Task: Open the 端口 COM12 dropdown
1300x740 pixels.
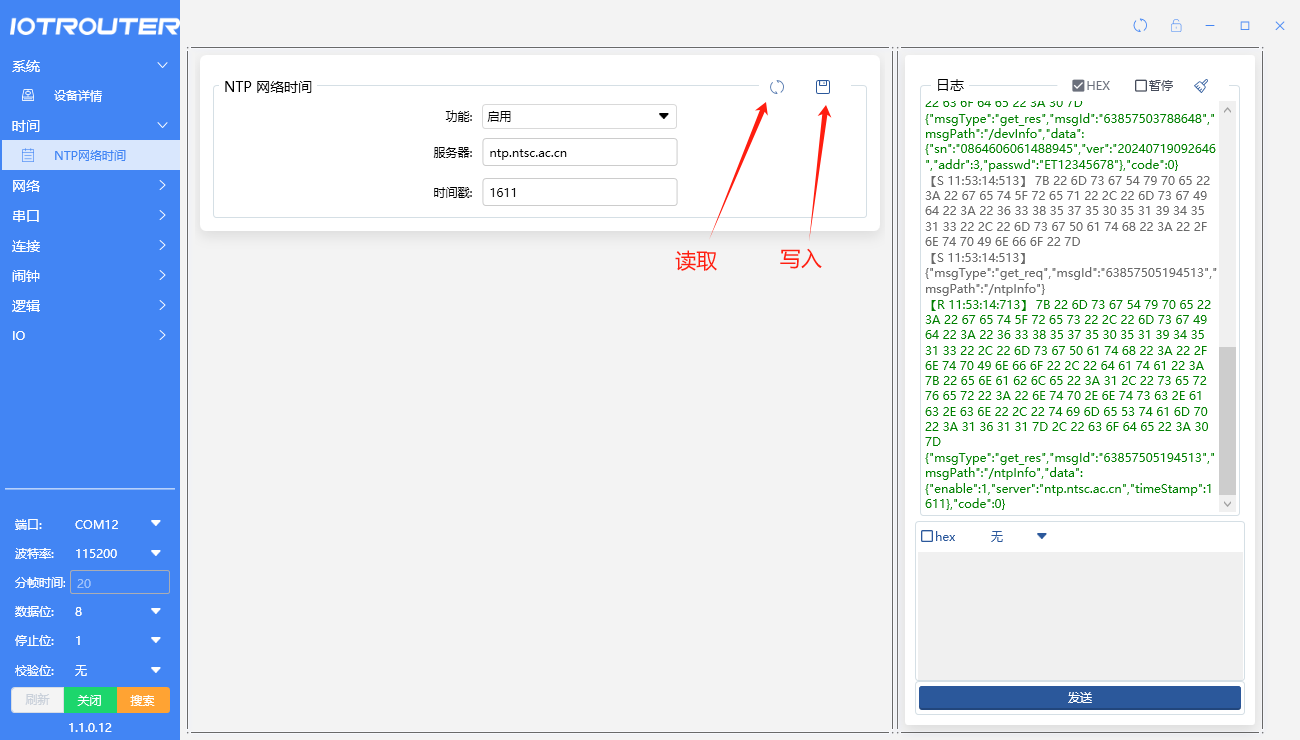Action: tap(155, 524)
